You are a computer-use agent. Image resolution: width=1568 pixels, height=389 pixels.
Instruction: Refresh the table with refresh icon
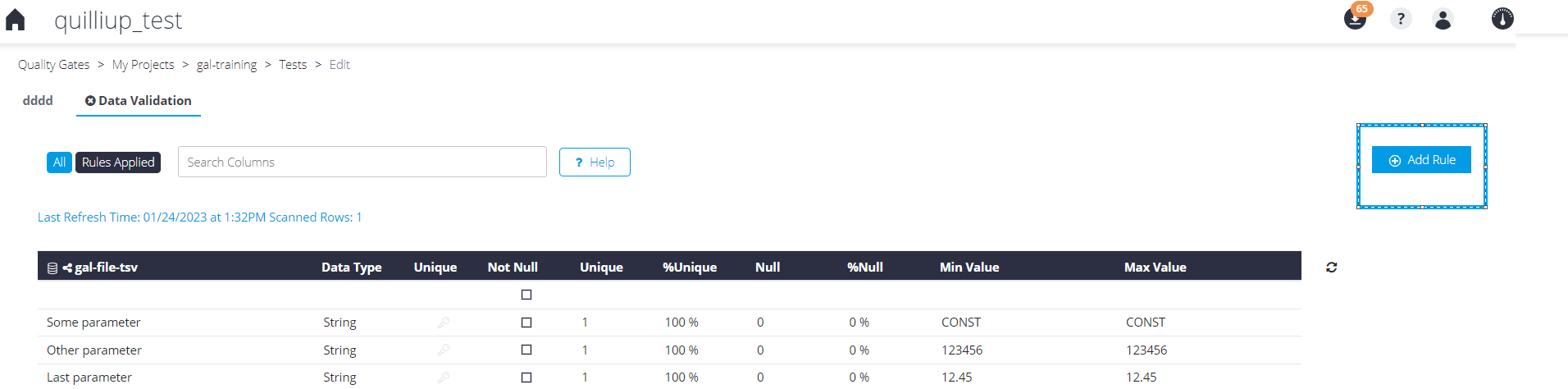pos(1332,268)
